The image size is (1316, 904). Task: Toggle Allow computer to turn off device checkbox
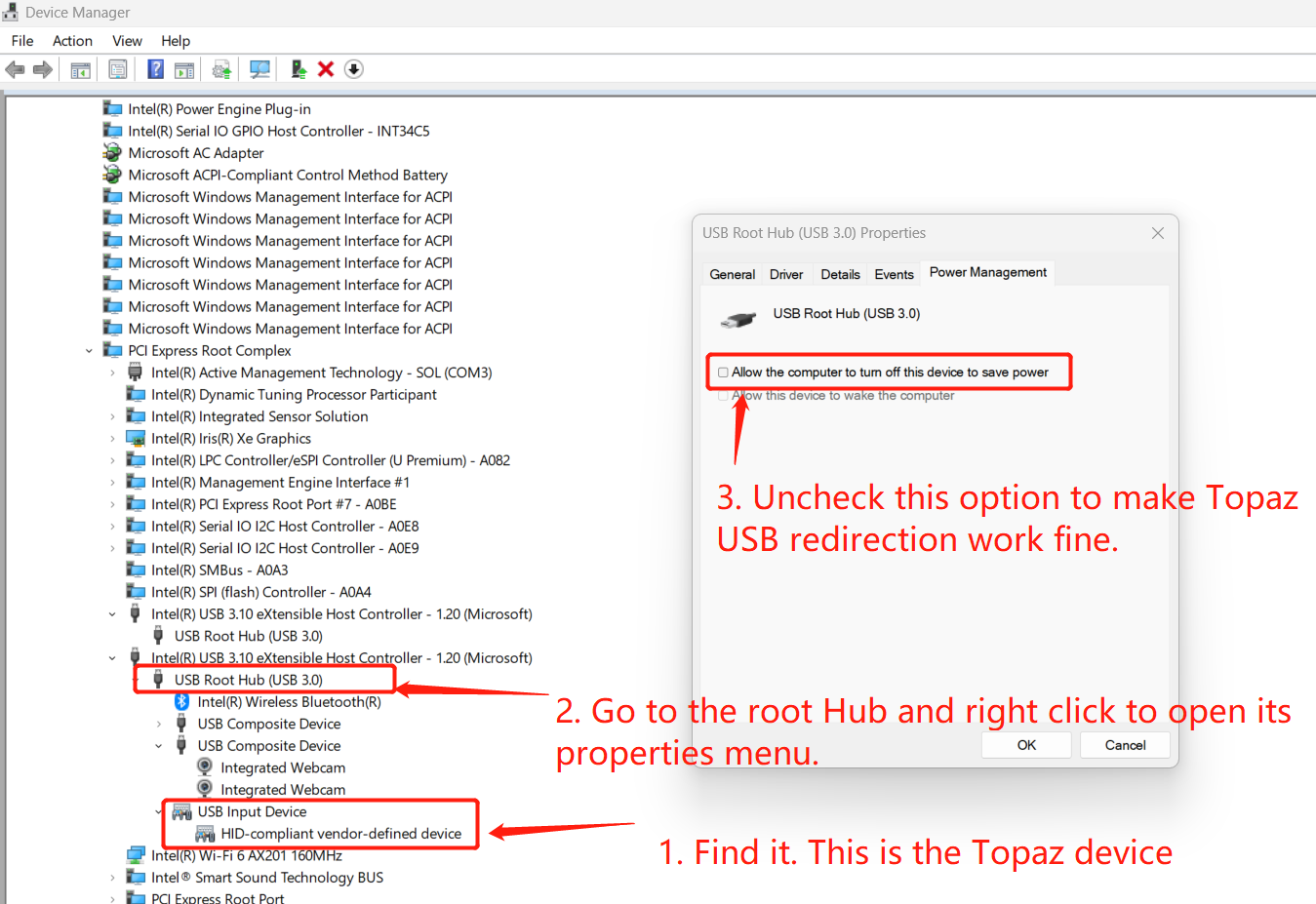click(x=723, y=373)
